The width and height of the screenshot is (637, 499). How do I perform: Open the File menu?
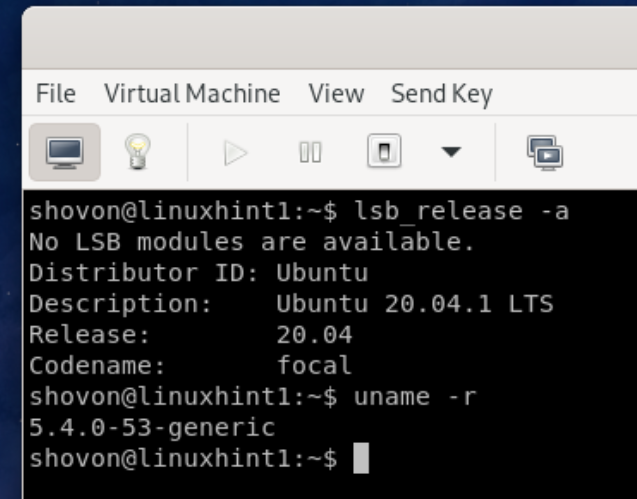point(55,94)
